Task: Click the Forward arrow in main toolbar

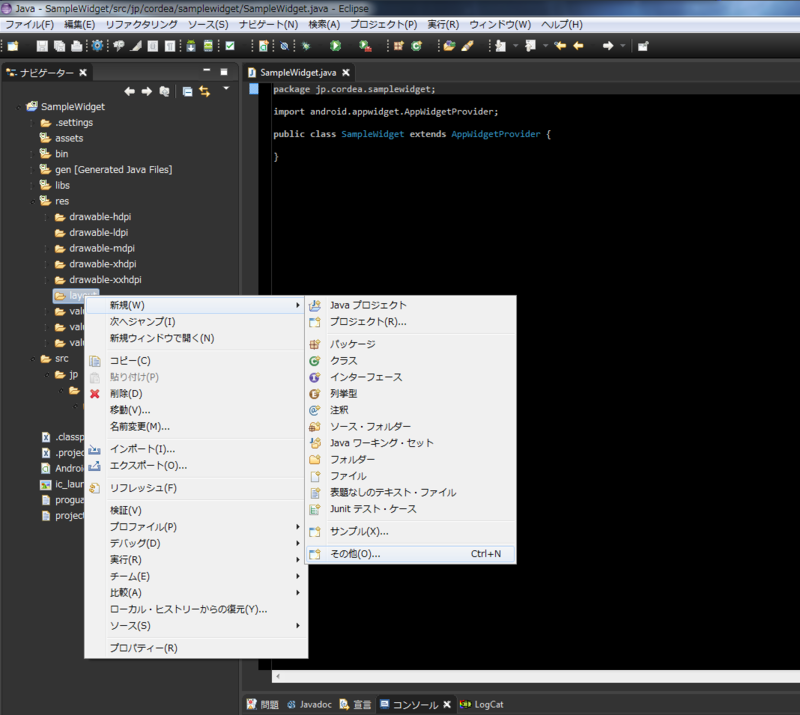Action: (x=608, y=46)
